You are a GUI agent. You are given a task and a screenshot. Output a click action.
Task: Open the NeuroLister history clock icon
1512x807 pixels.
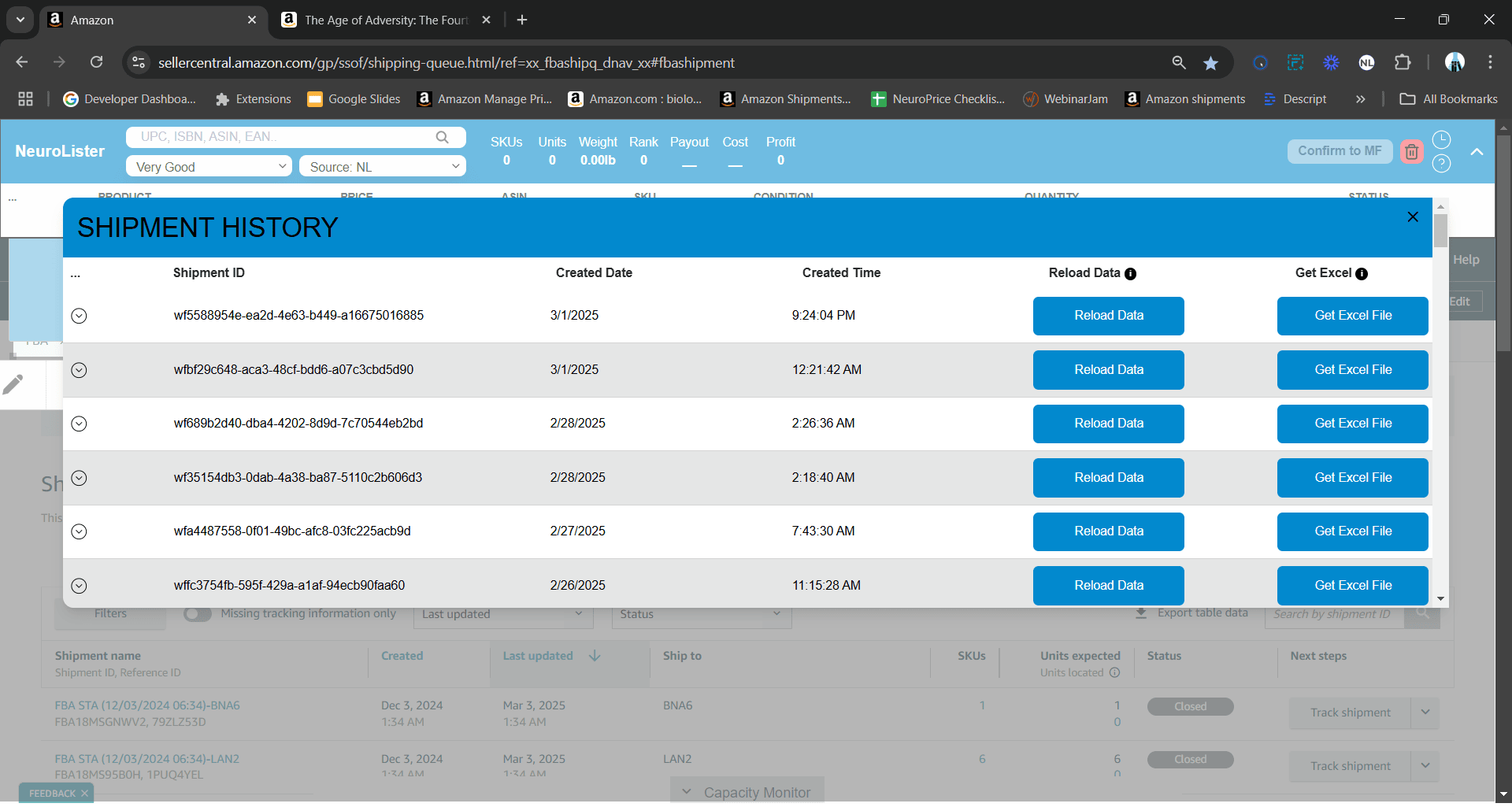[1441, 140]
